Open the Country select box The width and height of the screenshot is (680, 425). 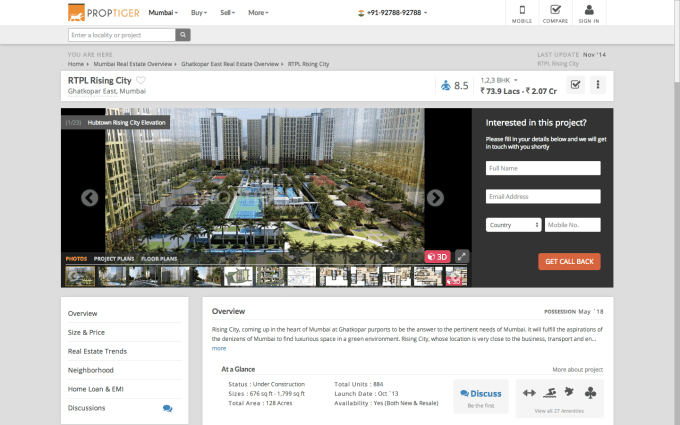click(x=513, y=225)
